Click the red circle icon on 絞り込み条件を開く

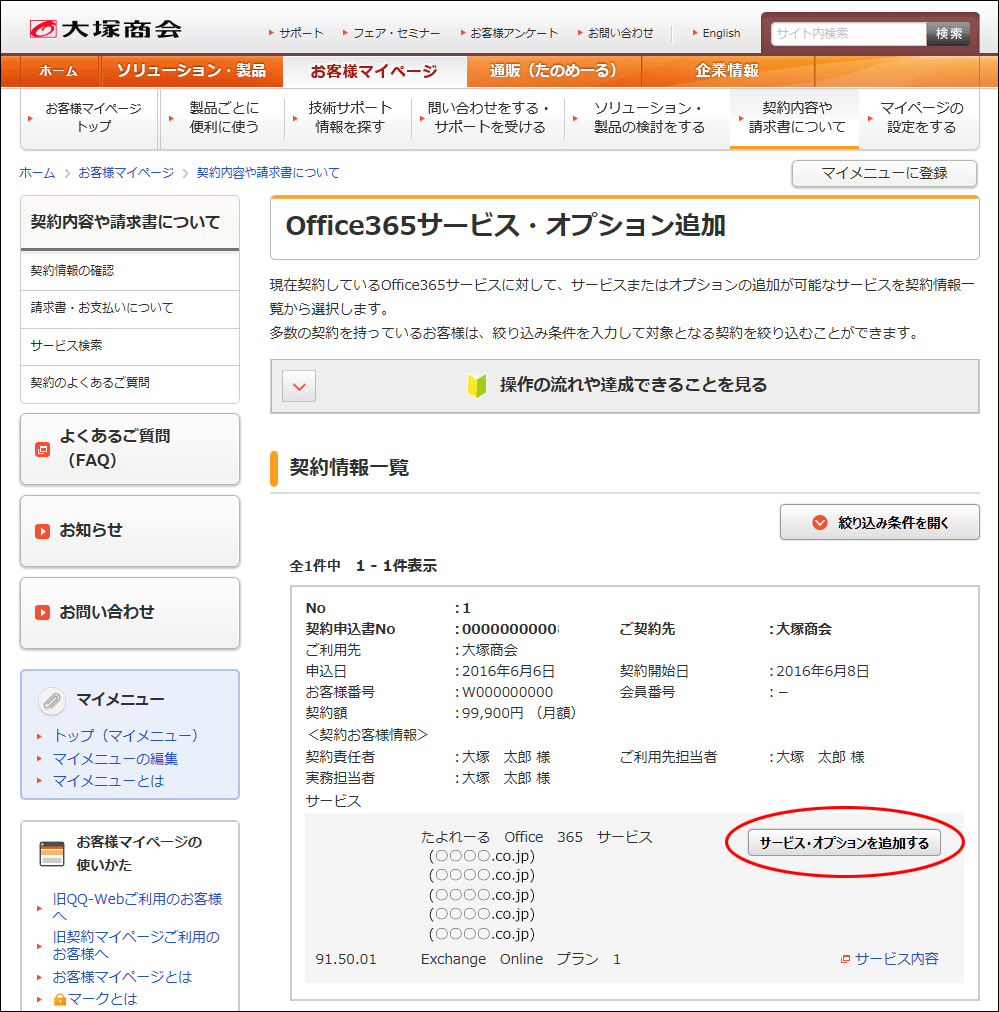coord(820,523)
